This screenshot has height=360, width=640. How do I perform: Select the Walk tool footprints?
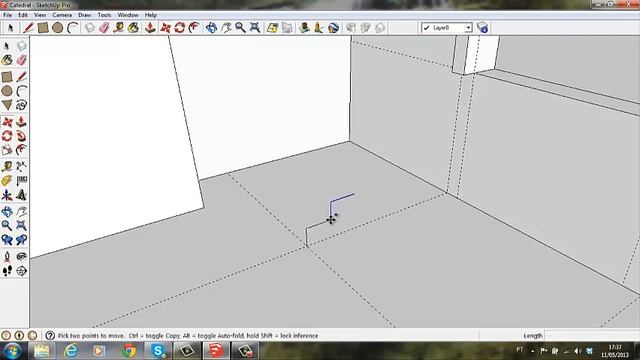coord(7,271)
